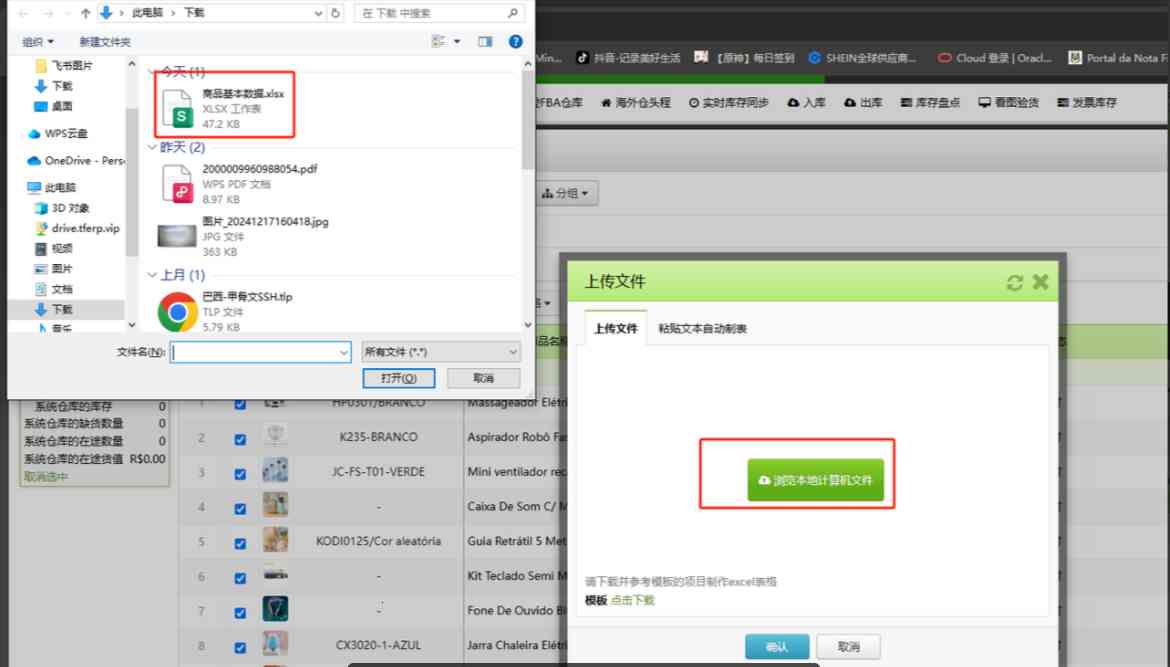Refresh the 下载 folder via address bar icon

coord(335,14)
